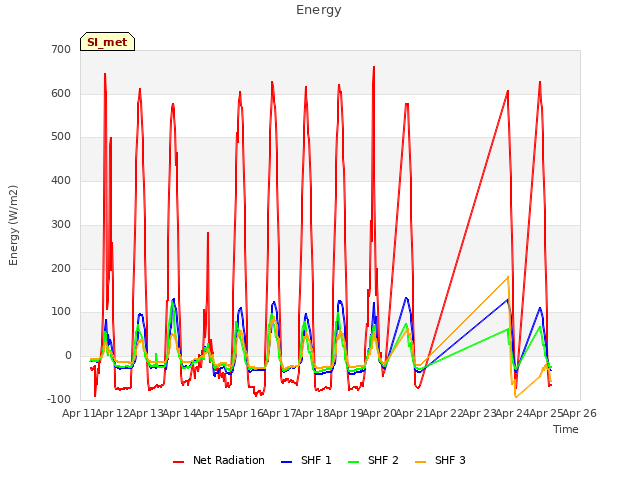
Task: Click the Apr 17 x-axis label
Action: point(279,413)
